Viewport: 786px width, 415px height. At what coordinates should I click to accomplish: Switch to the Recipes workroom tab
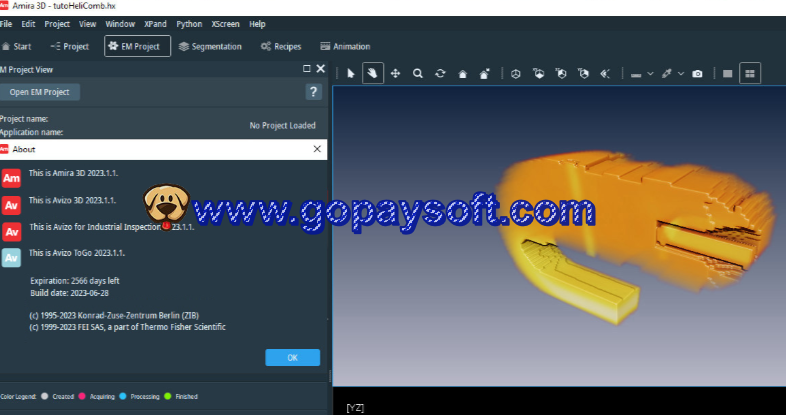point(281,47)
